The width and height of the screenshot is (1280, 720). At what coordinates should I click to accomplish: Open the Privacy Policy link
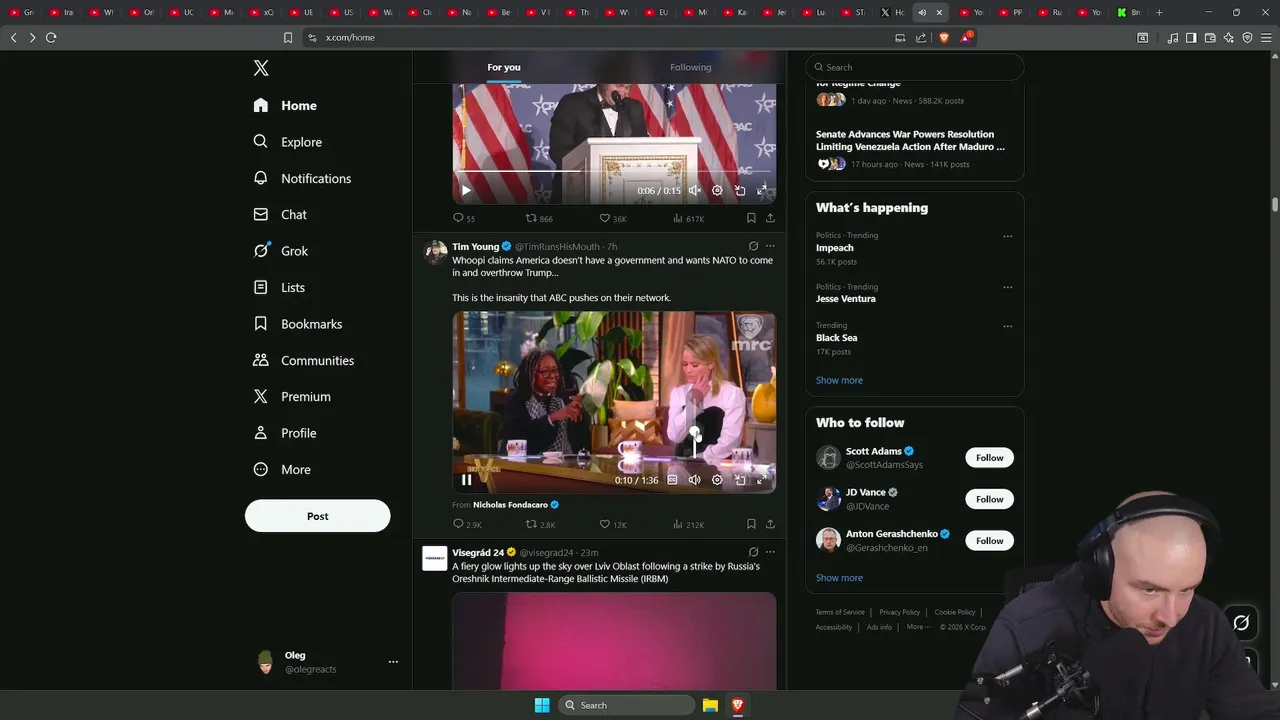[900, 612]
